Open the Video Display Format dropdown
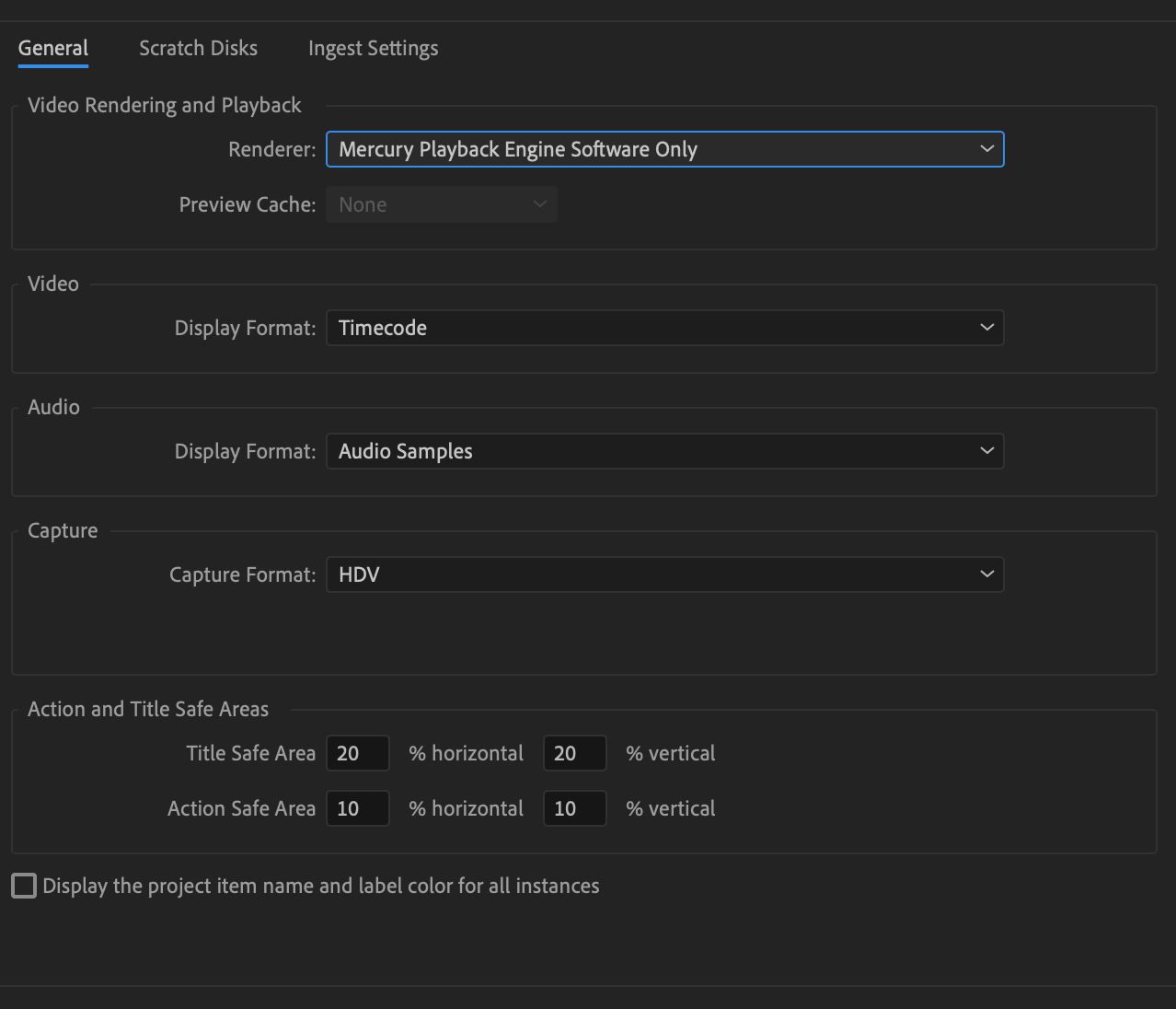Screen dimensions: 1176x1009 [x=664, y=327]
